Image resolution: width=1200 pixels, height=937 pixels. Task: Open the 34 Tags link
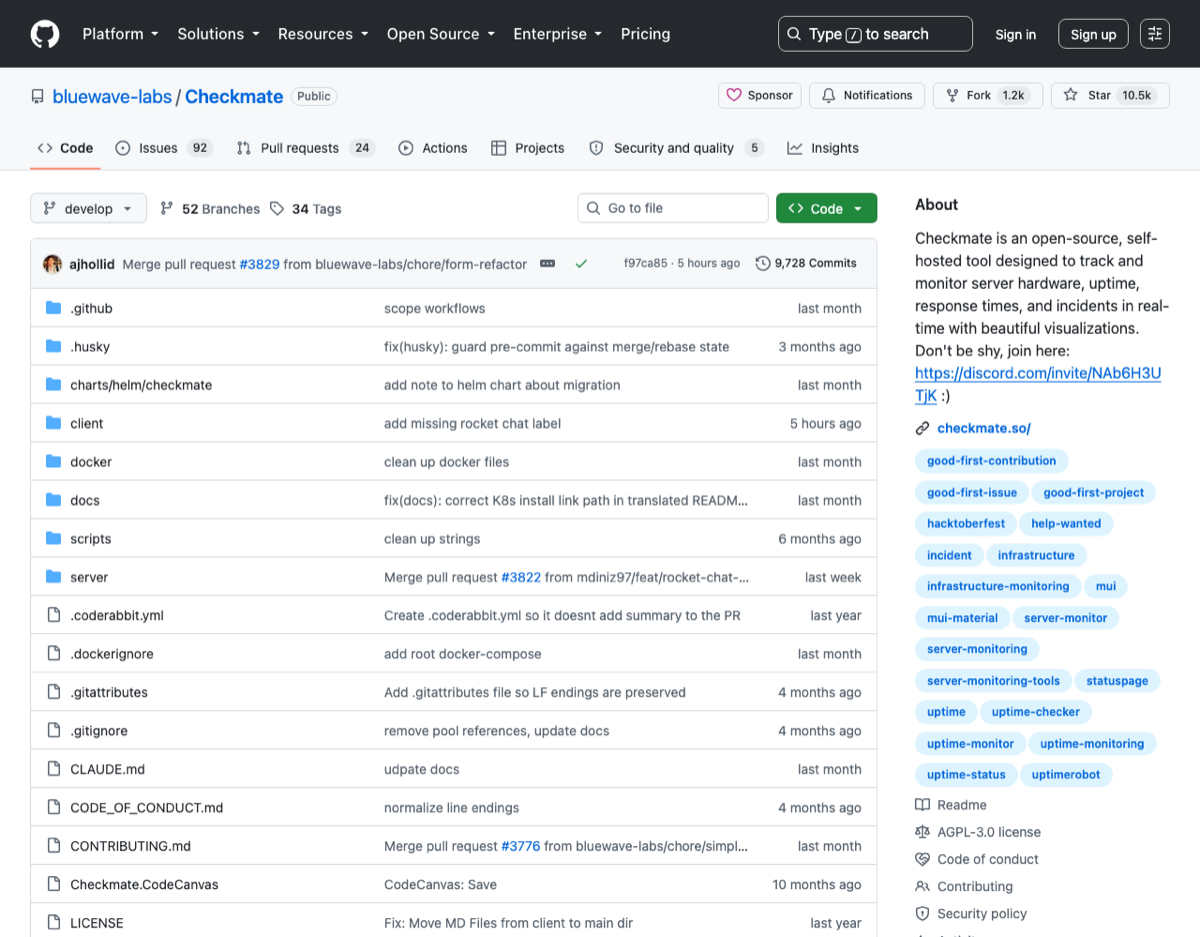[x=306, y=209]
